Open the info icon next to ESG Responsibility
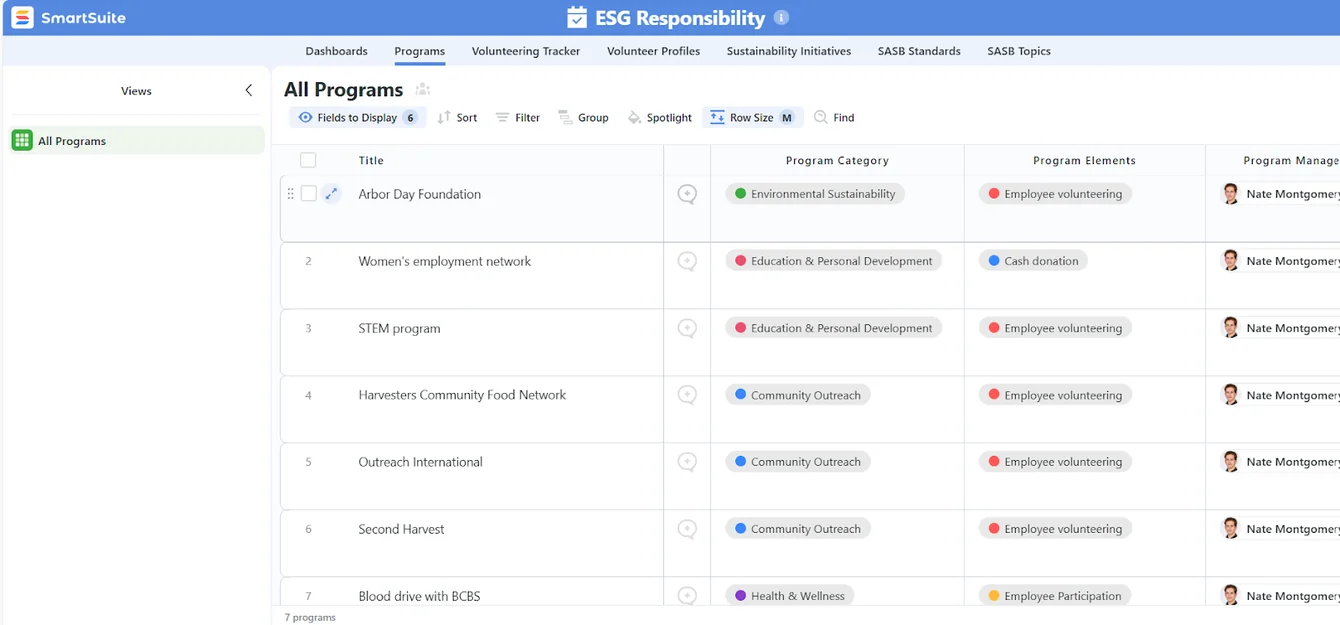The image size is (1340, 625). (782, 18)
